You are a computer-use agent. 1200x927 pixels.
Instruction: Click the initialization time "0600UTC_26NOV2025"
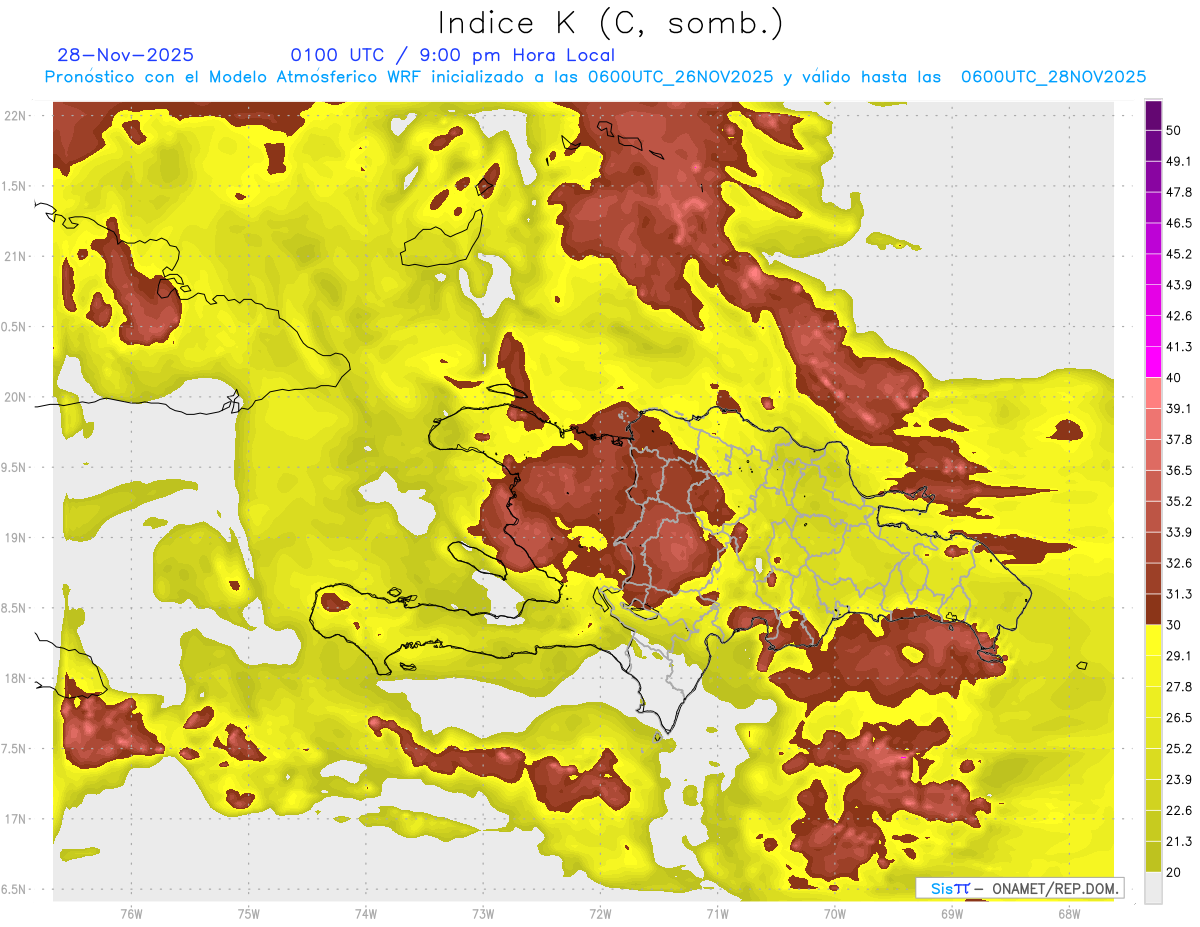coord(680,77)
